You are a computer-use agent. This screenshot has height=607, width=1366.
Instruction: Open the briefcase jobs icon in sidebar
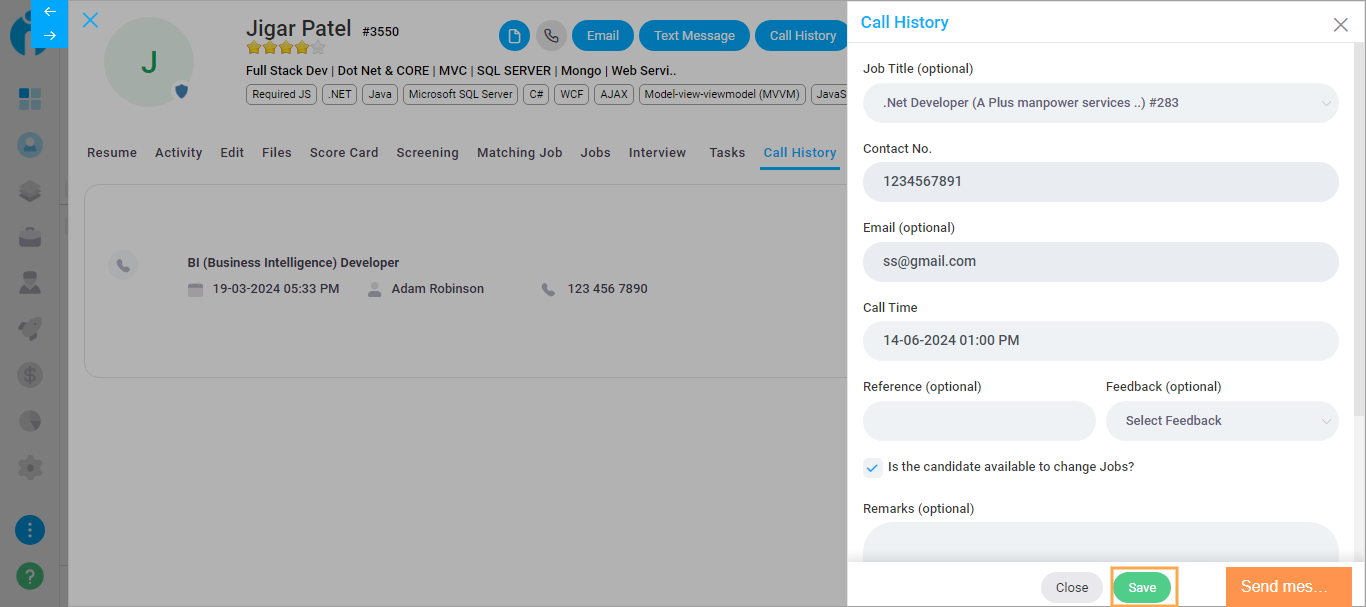coord(30,237)
